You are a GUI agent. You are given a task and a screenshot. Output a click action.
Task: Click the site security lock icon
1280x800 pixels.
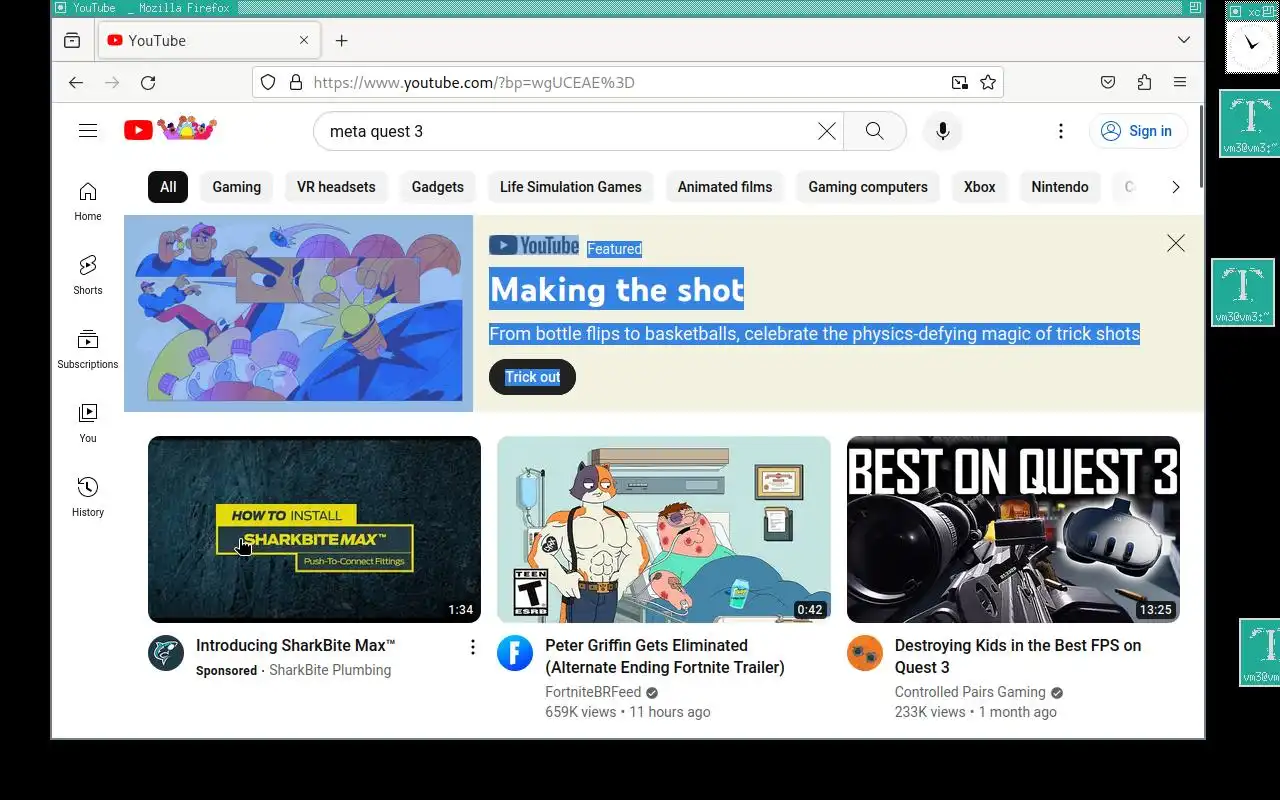pos(296,83)
